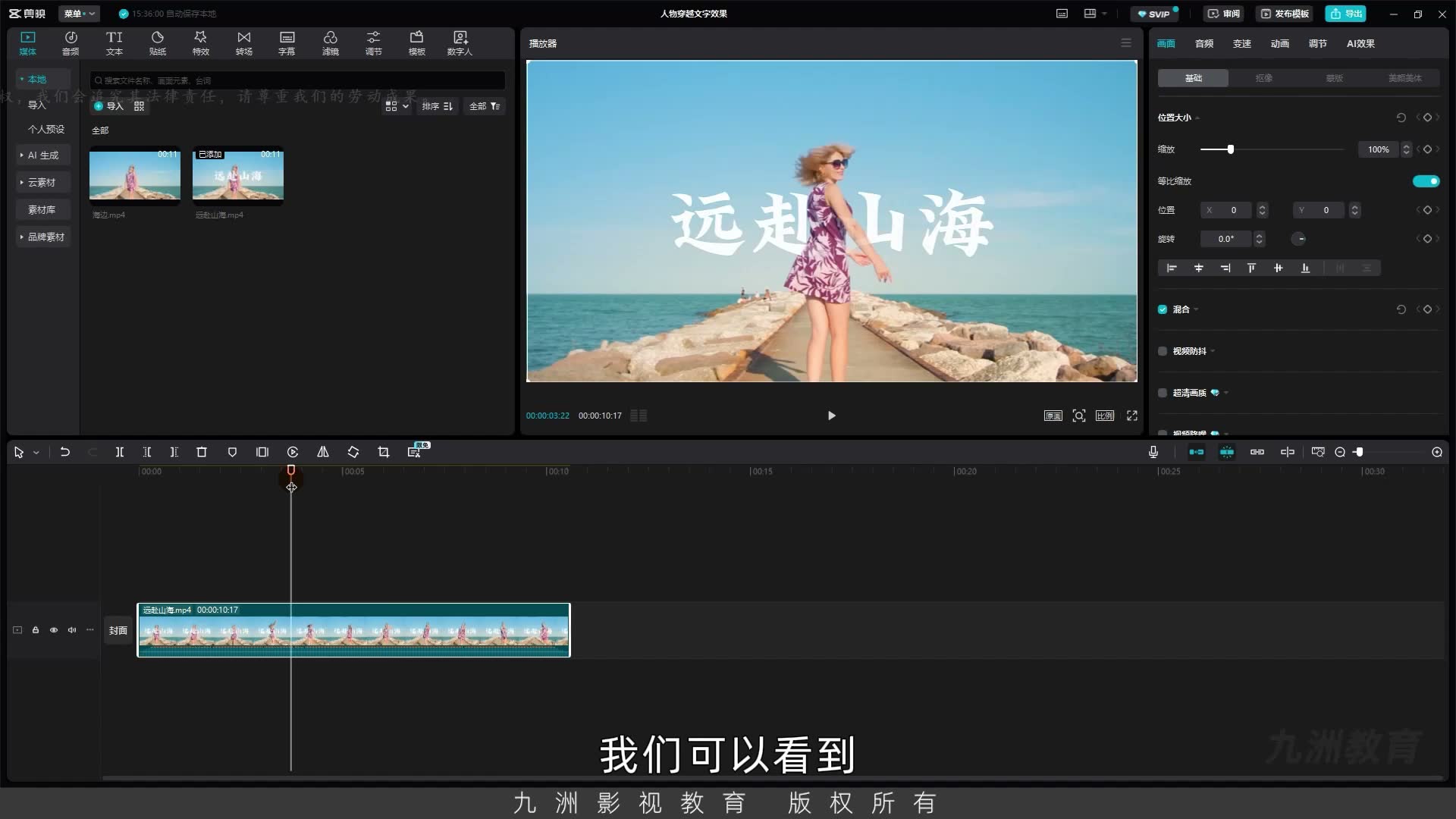Enable the 超清画质 checkbox
The height and width of the screenshot is (819, 1456).
pyautogui.click(x=1163, y=393)
